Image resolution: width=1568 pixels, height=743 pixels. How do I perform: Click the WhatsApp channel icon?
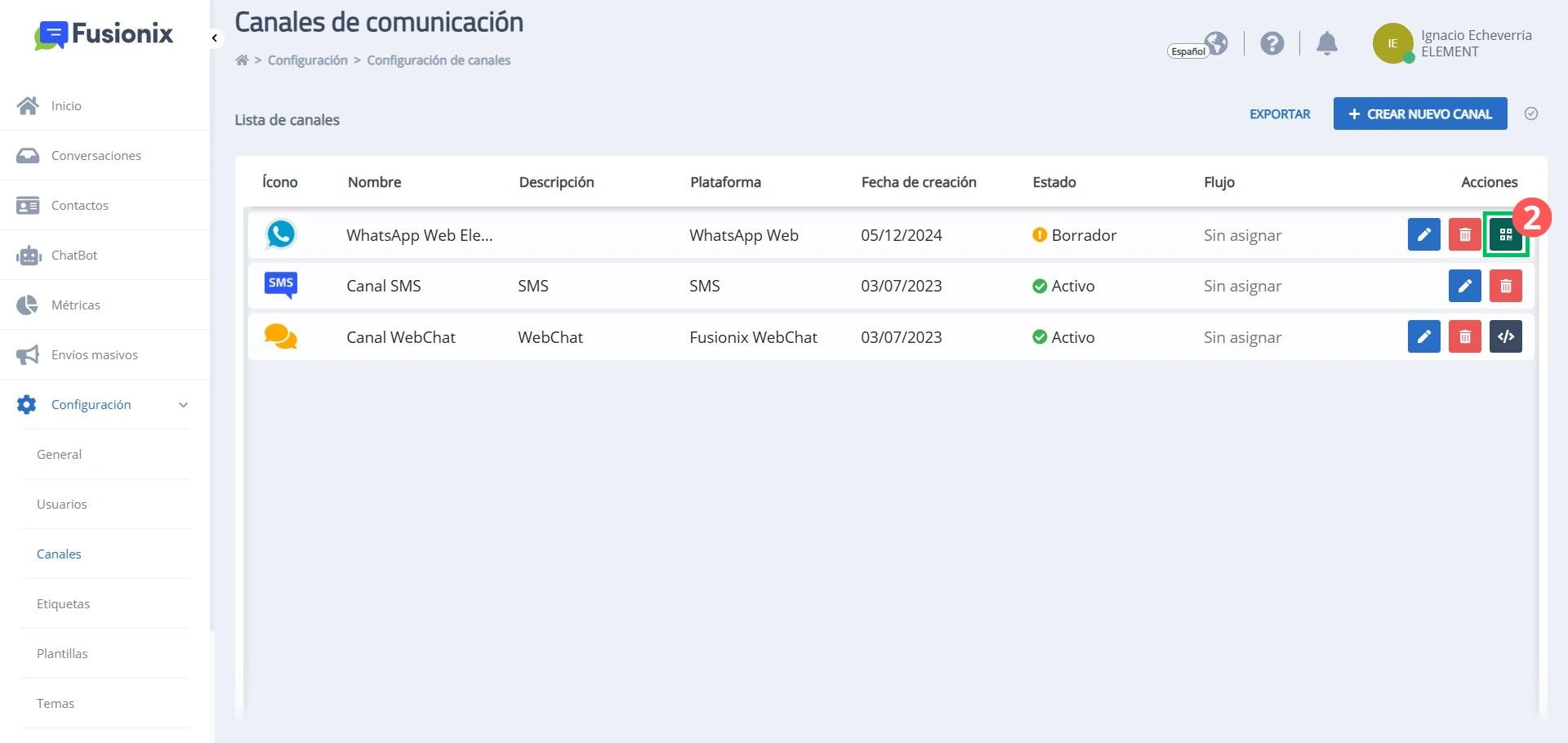click(281, 234)
